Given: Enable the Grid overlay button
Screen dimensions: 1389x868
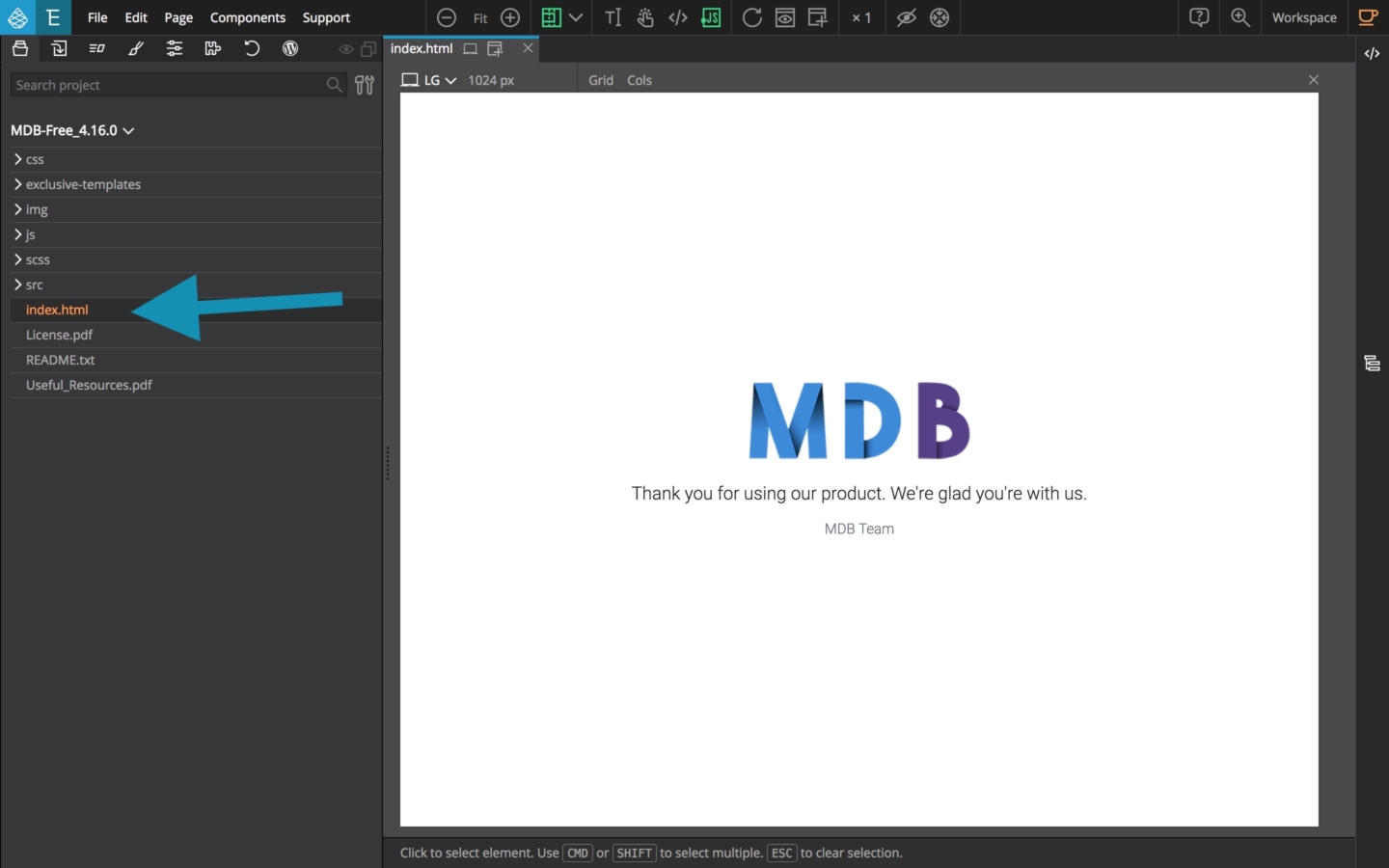Looking at the screenshot, I should tap(600, 80).
